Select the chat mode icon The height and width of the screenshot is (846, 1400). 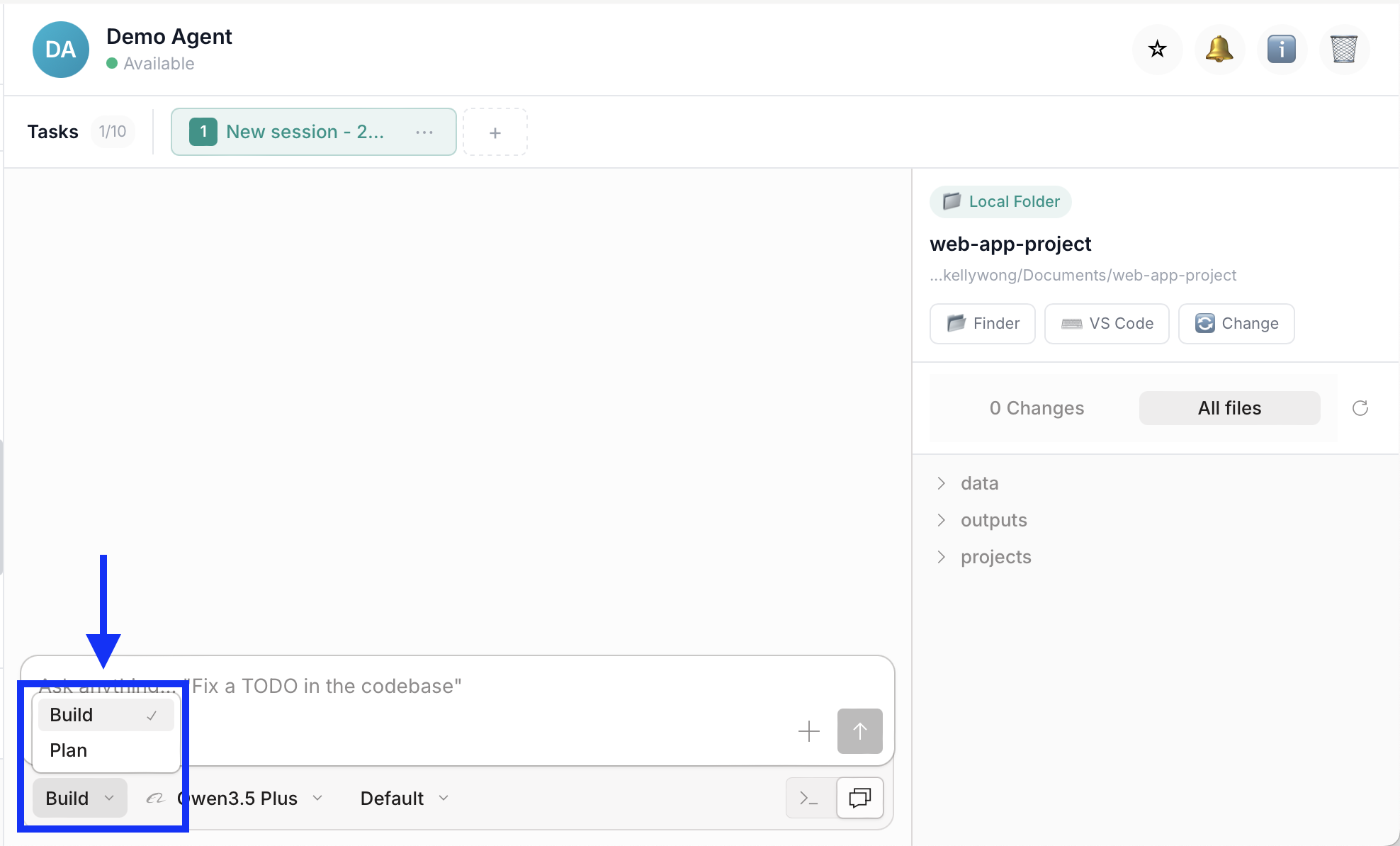pos(859,798)
